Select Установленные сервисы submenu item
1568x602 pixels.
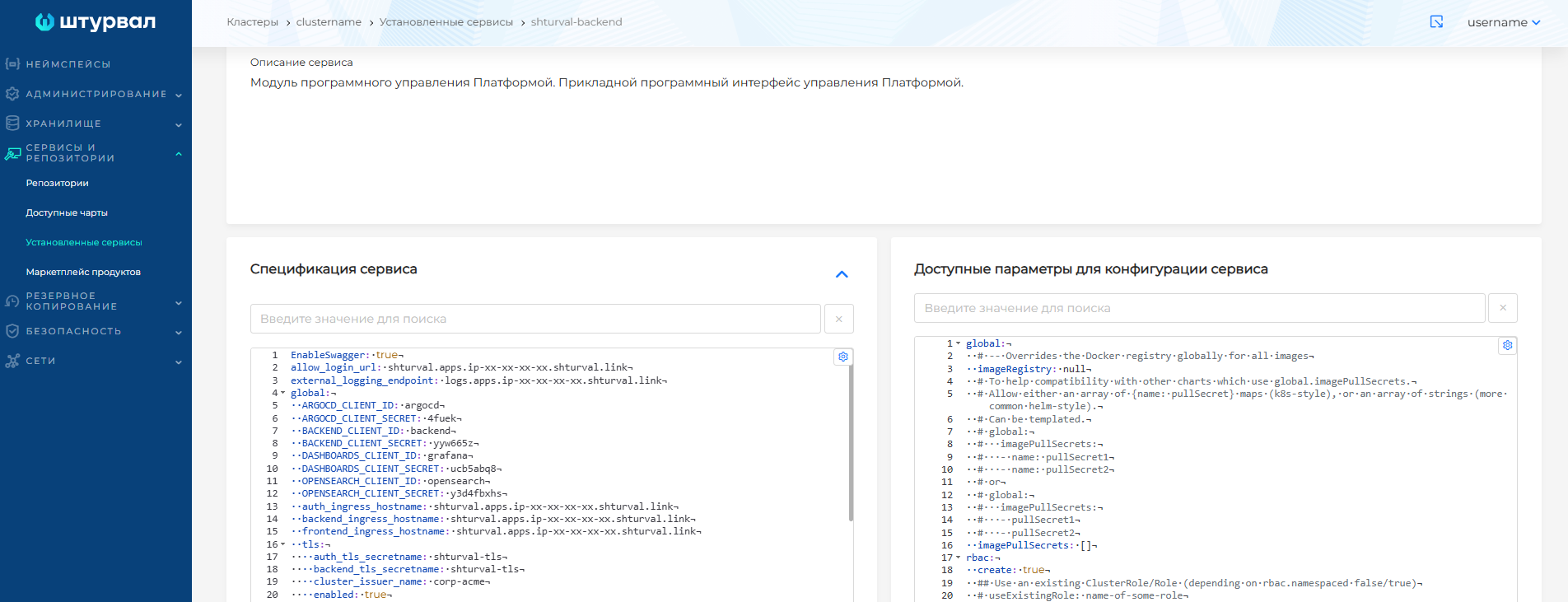tap(84, 242)
